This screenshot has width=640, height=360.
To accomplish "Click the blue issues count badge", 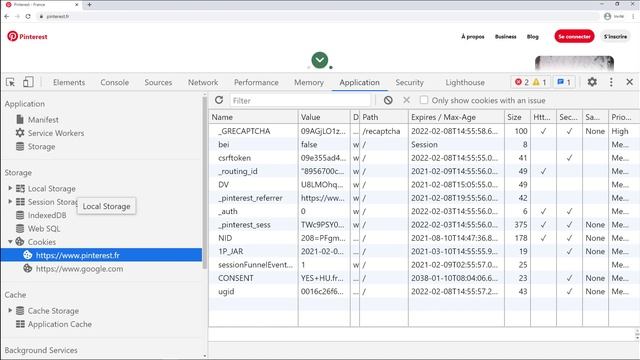I will click(564, 82).
